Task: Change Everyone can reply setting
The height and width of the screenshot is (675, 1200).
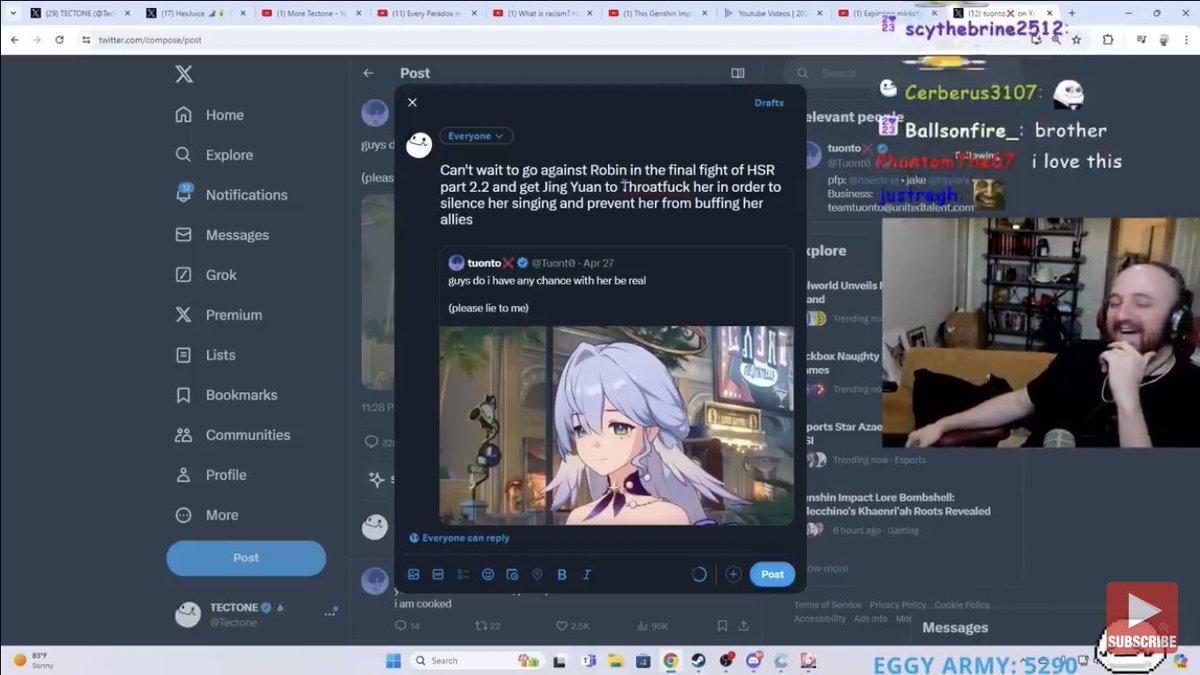Action: pos(459,538)
